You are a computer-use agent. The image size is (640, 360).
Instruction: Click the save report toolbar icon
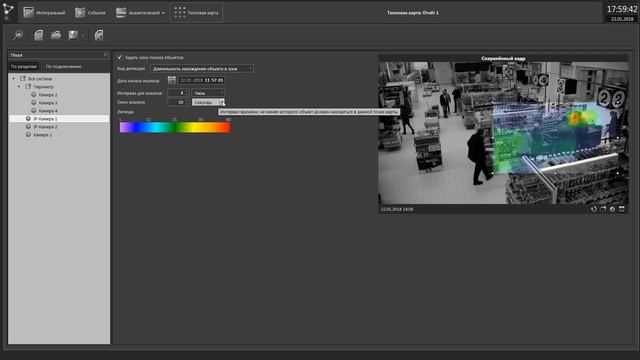(x=73, y=36)
